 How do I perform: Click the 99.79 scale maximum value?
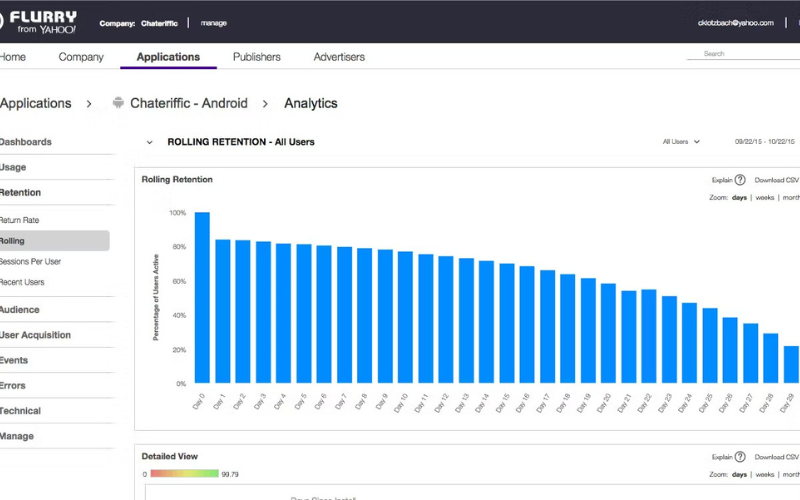point(230,474)
